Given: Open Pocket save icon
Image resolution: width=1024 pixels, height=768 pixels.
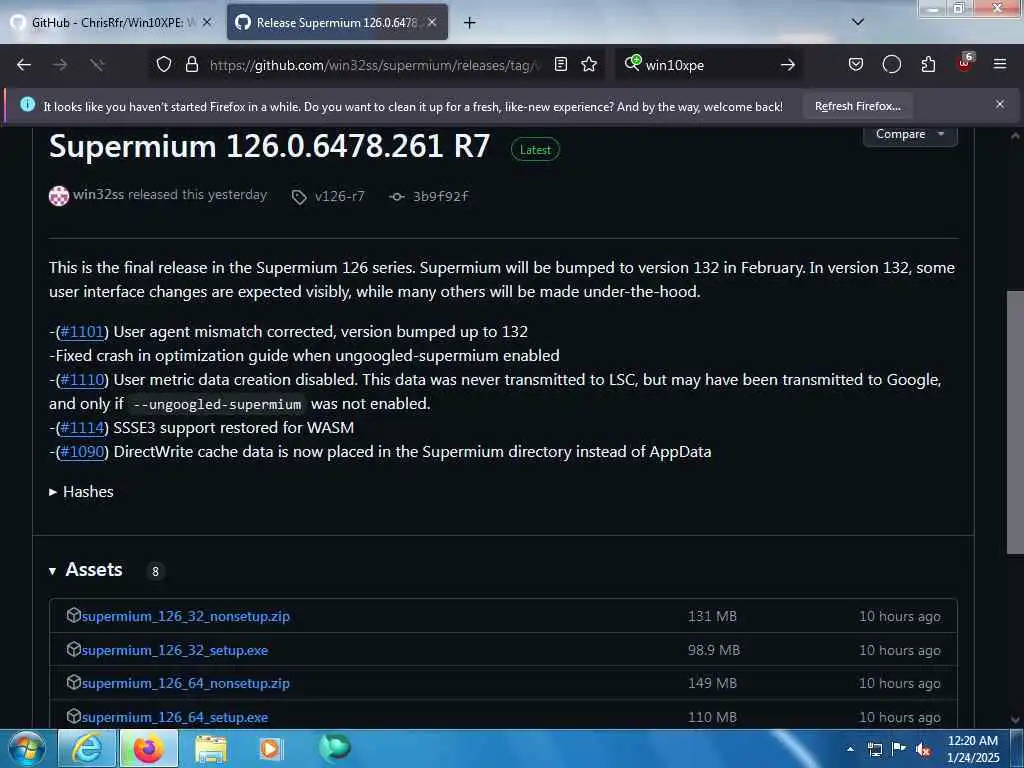Looking at the screenshot, I should tap(856, 65).
